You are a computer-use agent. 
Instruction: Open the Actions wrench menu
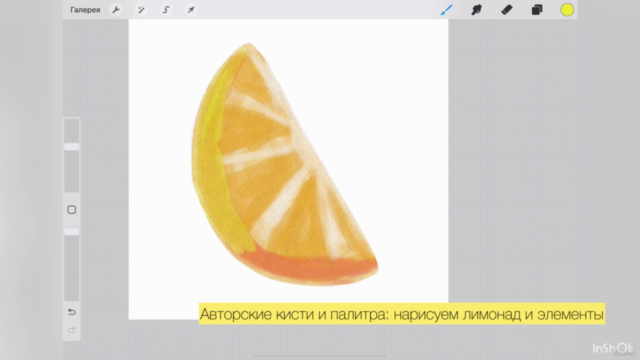(116, 10)
